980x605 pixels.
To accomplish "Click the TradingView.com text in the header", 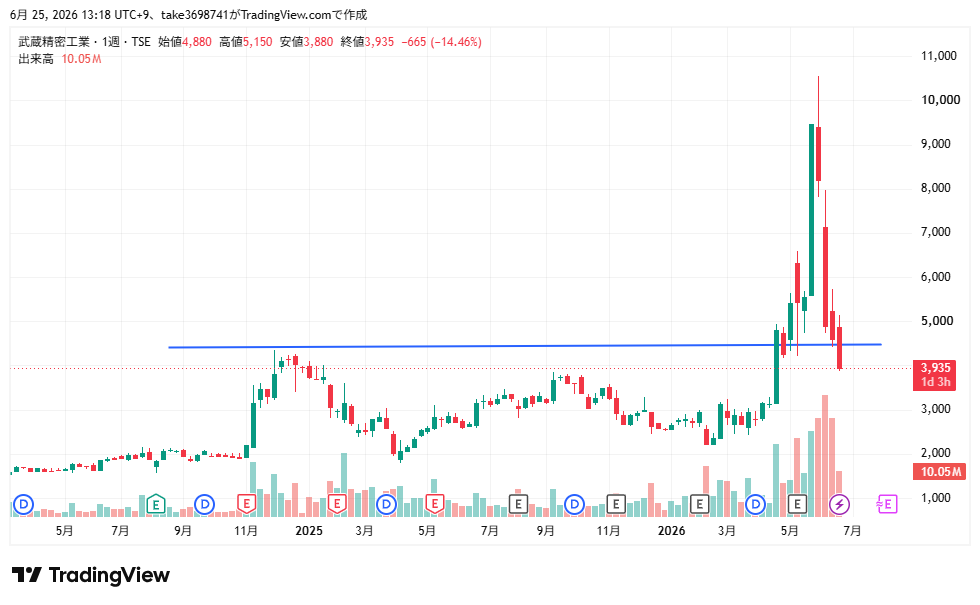I will tap(286, 14).
